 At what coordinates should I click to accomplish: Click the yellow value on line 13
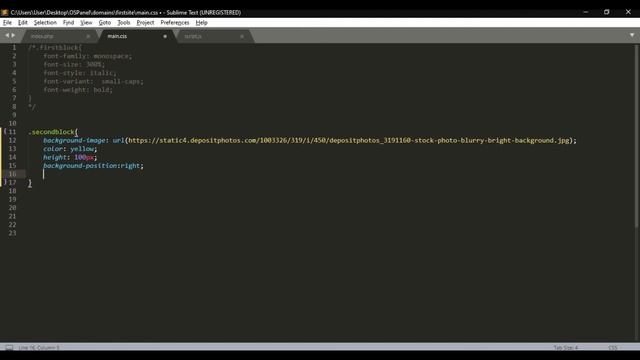82,149
